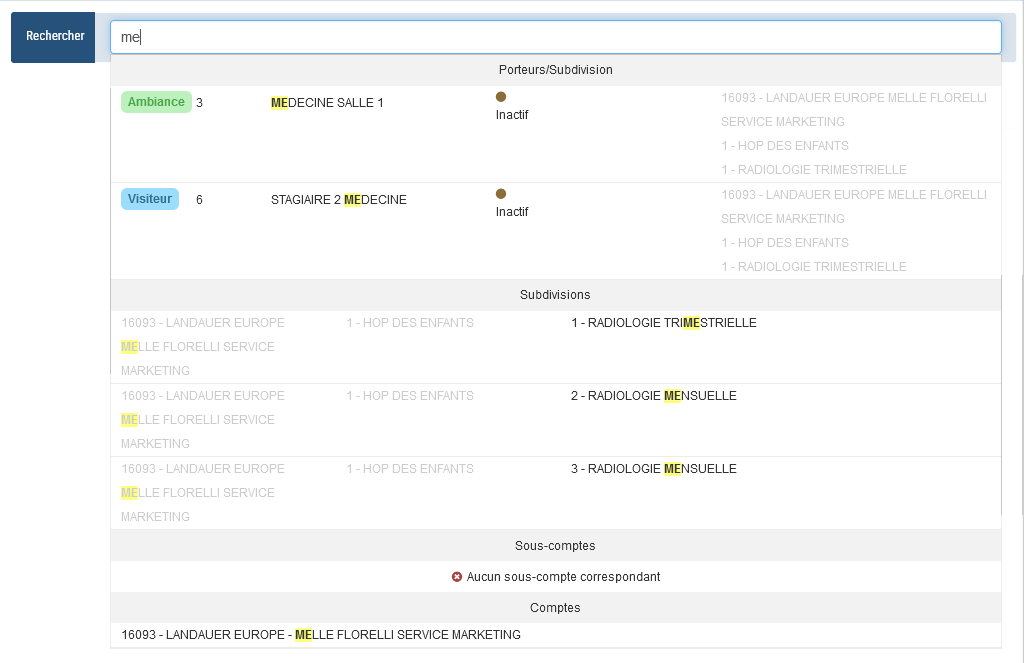Click the Comptes section header
1024x663 pixels.
click(x=556, y=607)
